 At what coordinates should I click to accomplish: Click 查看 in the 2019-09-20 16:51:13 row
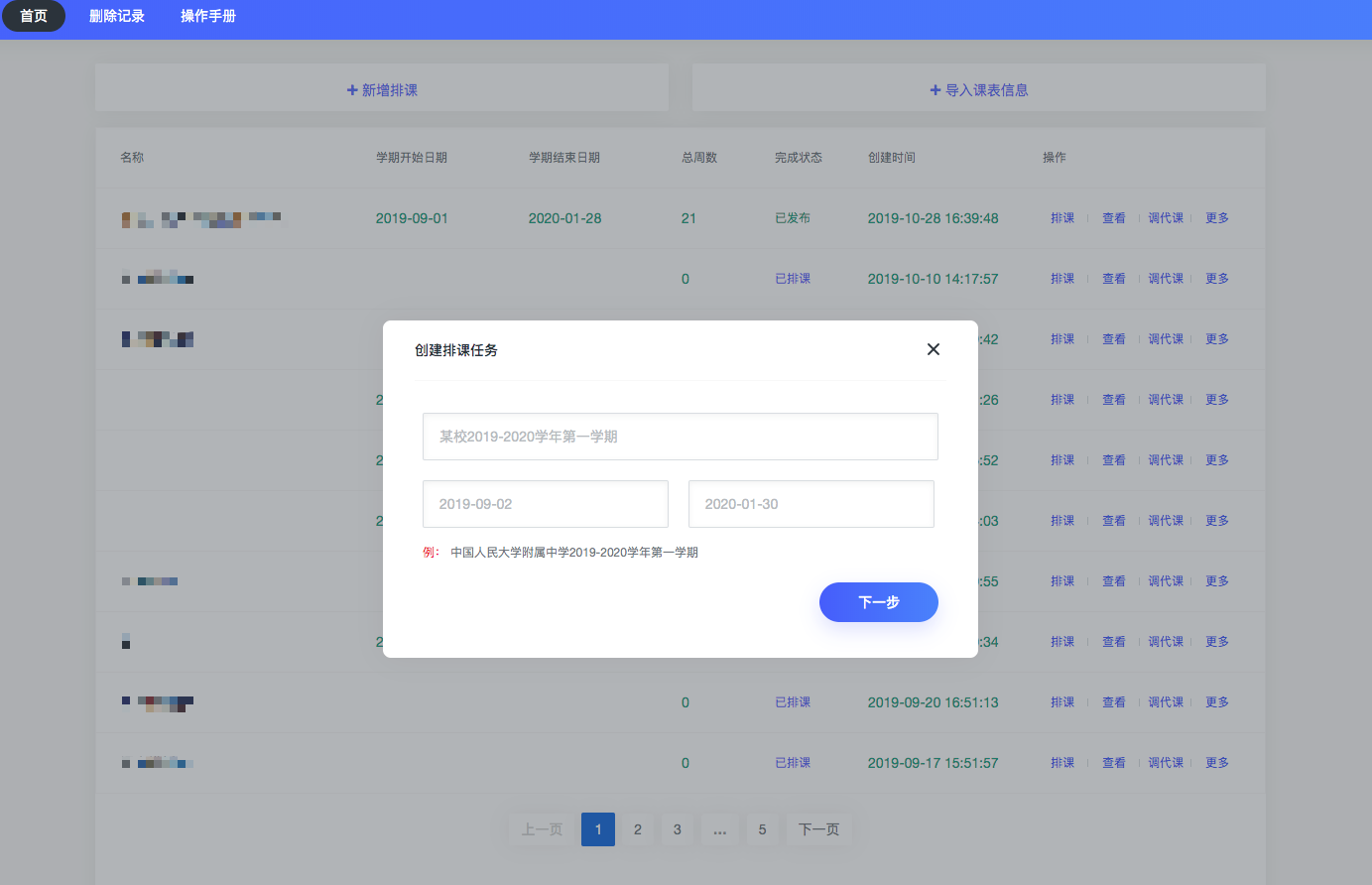pos(1114,702)
